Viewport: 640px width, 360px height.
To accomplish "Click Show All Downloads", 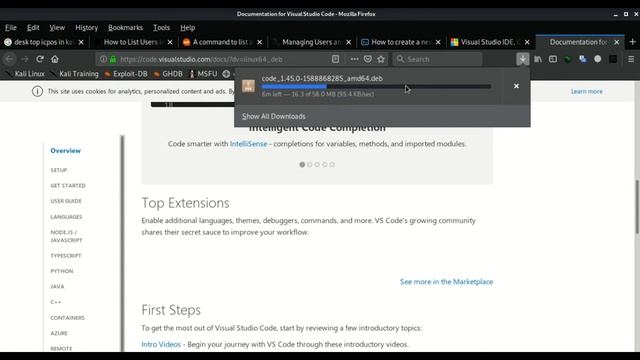I will point(273,116).
